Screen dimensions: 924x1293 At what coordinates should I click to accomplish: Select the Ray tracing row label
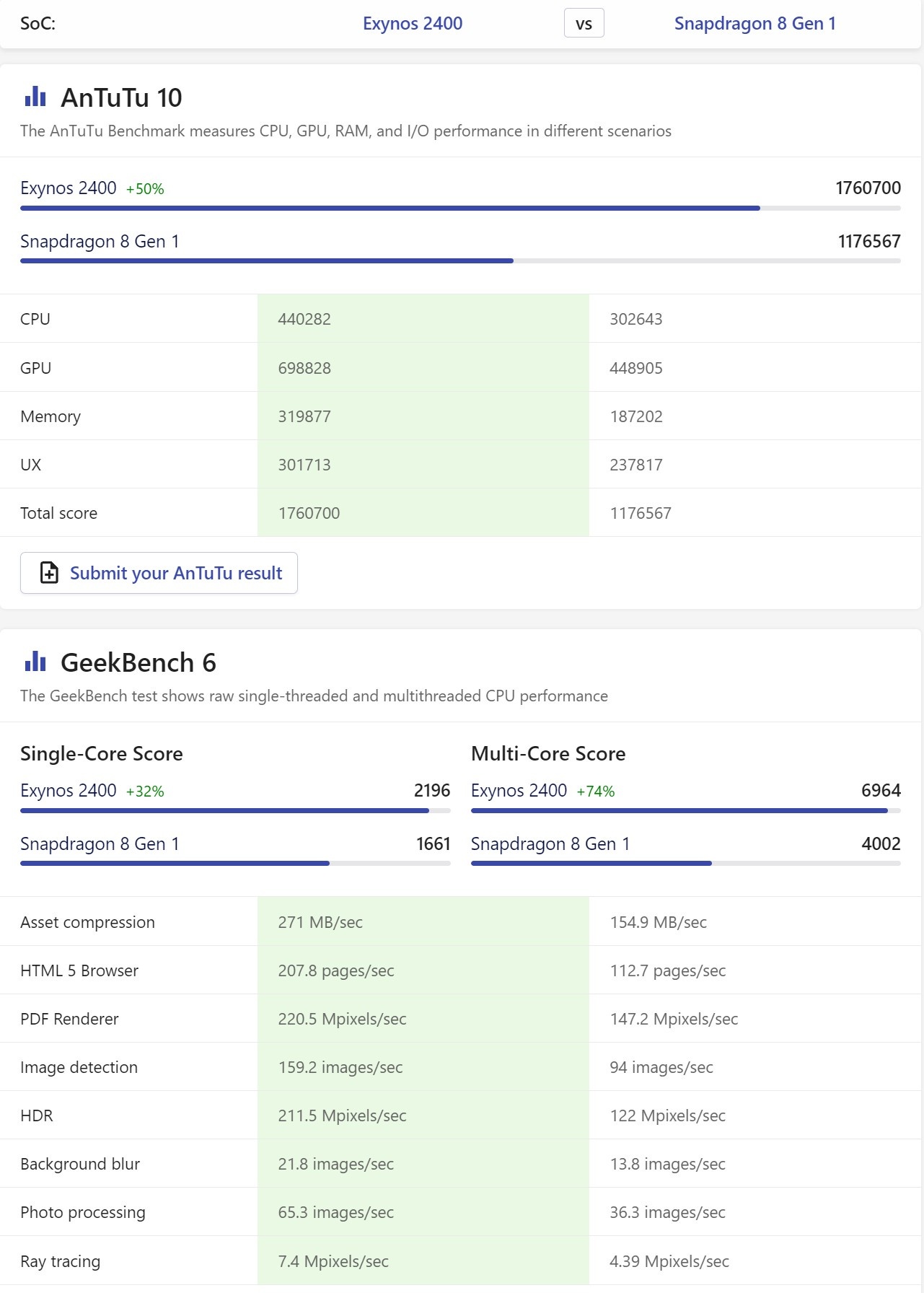tap(61, 1261)
